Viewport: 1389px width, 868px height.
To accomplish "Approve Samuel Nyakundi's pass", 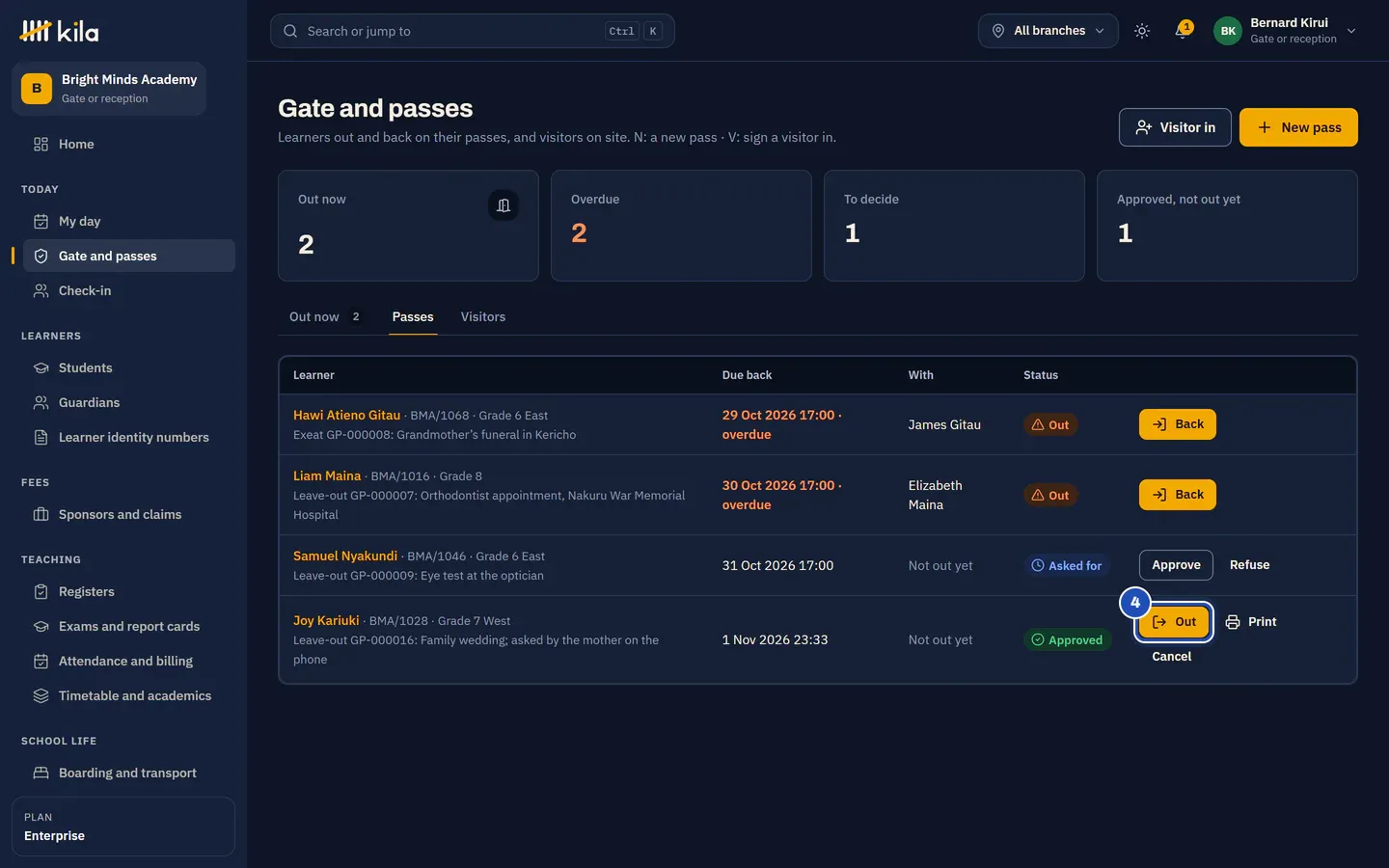I will (x=1176, y=565).
